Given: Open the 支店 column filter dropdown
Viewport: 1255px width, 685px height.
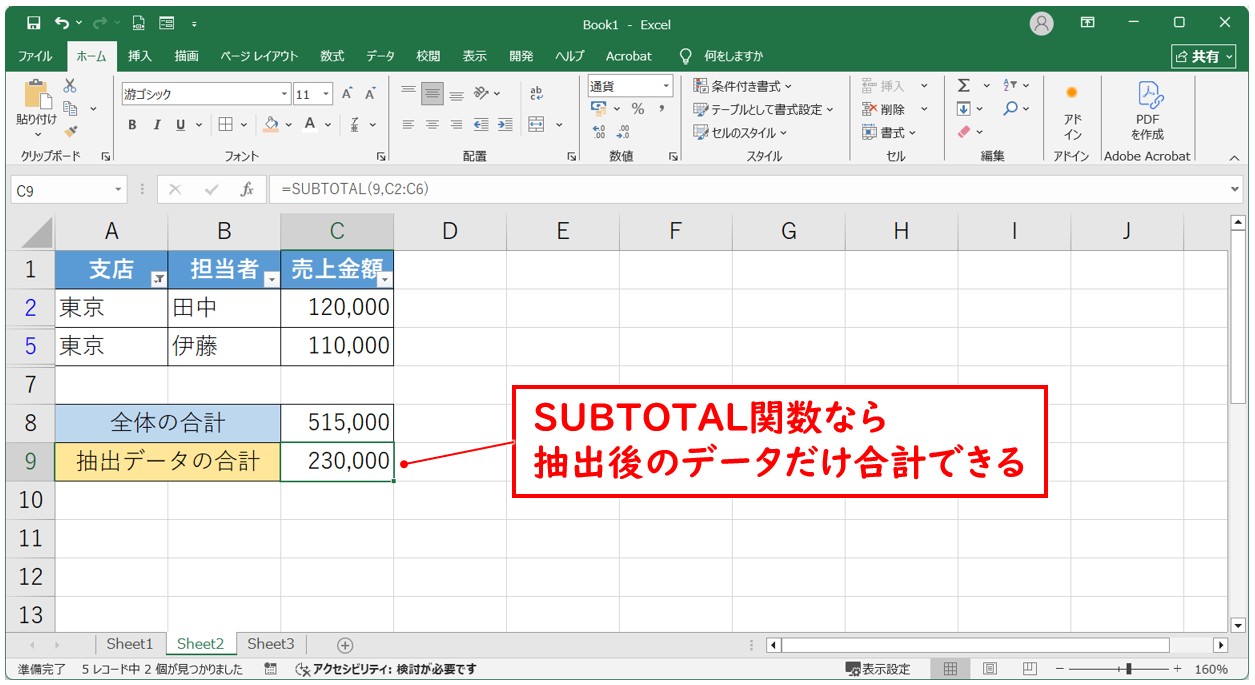Looking at the screenshot, I should click(x=158, y=281).
